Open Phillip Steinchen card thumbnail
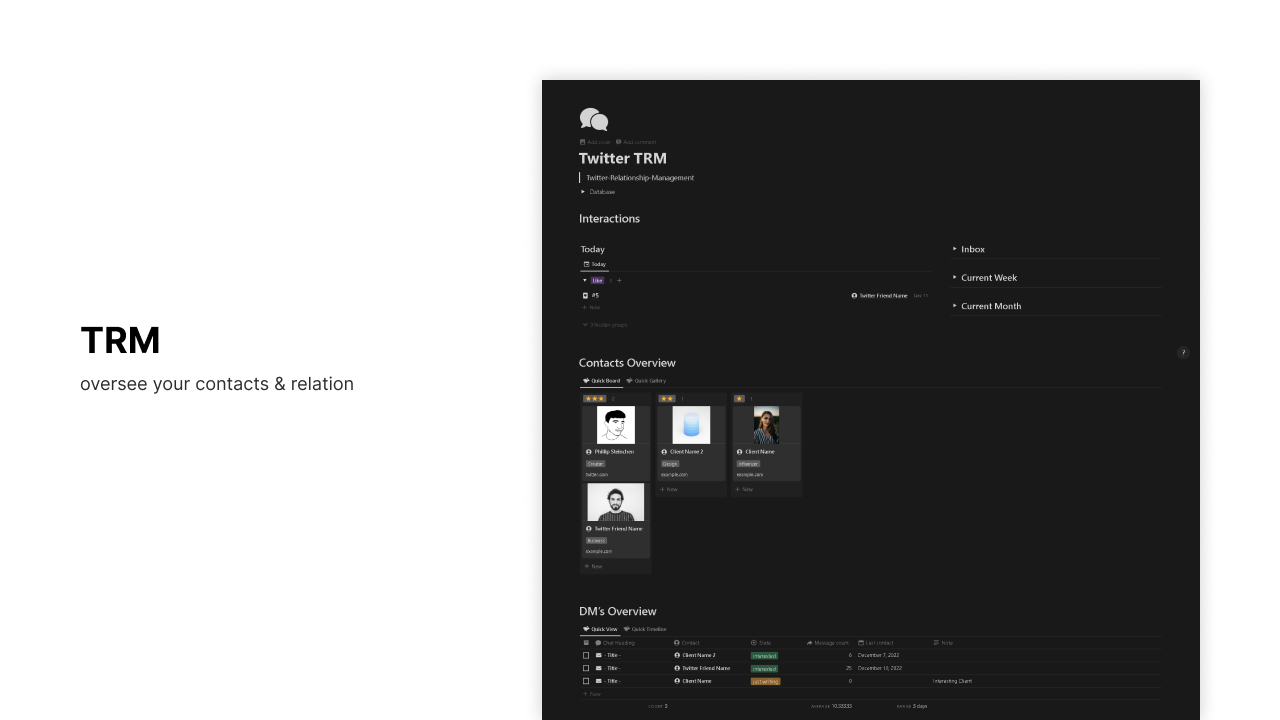 pos(616,425)
